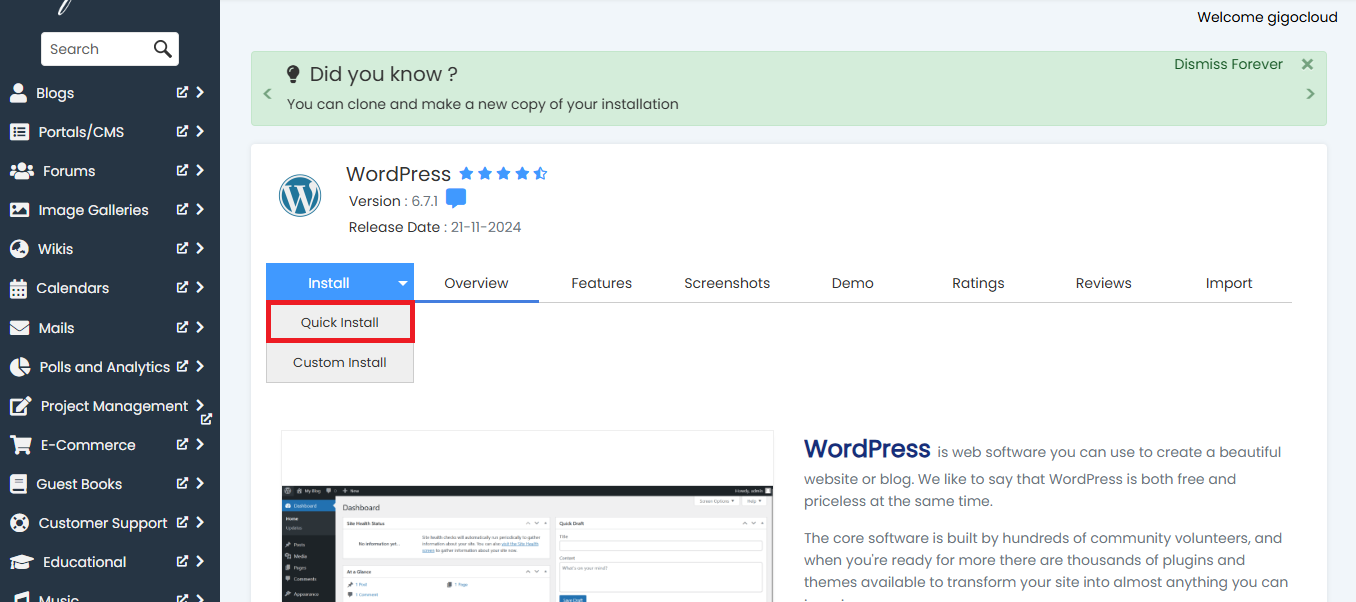The width and height of the screenshot is (1356, 602).
Task: Click the WordPress logo icon
Action: point(300,195)
